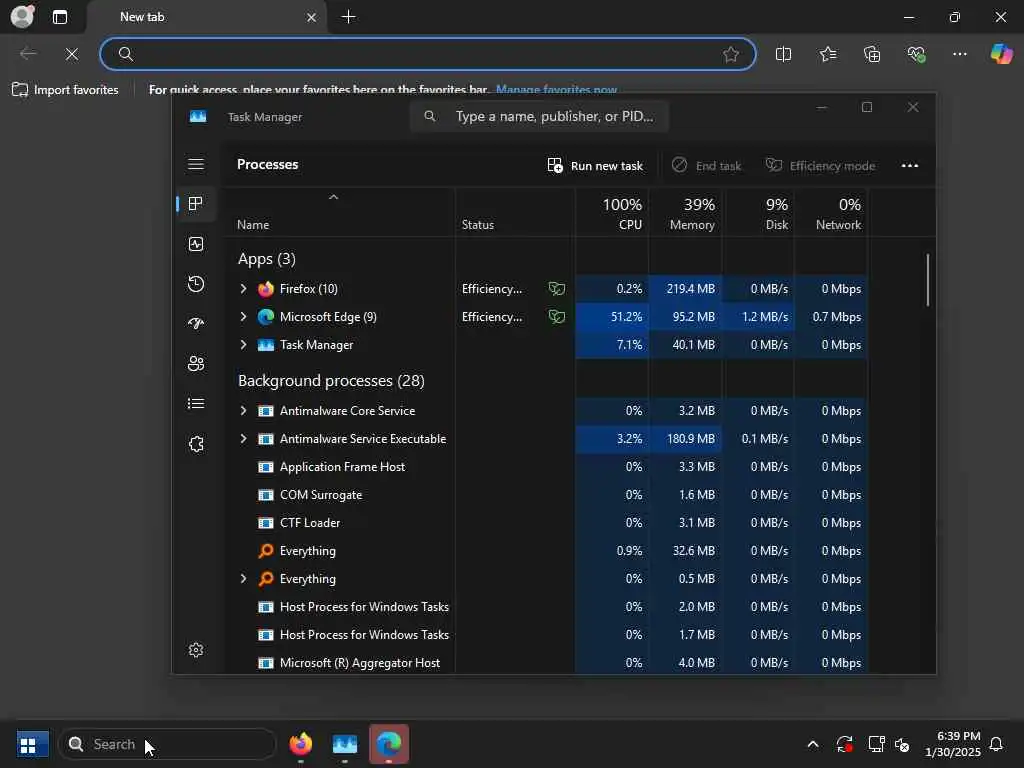Click the Microsoft Edge process icon
Viewport: 1024px width, 768px height.
tap(266, 317)
